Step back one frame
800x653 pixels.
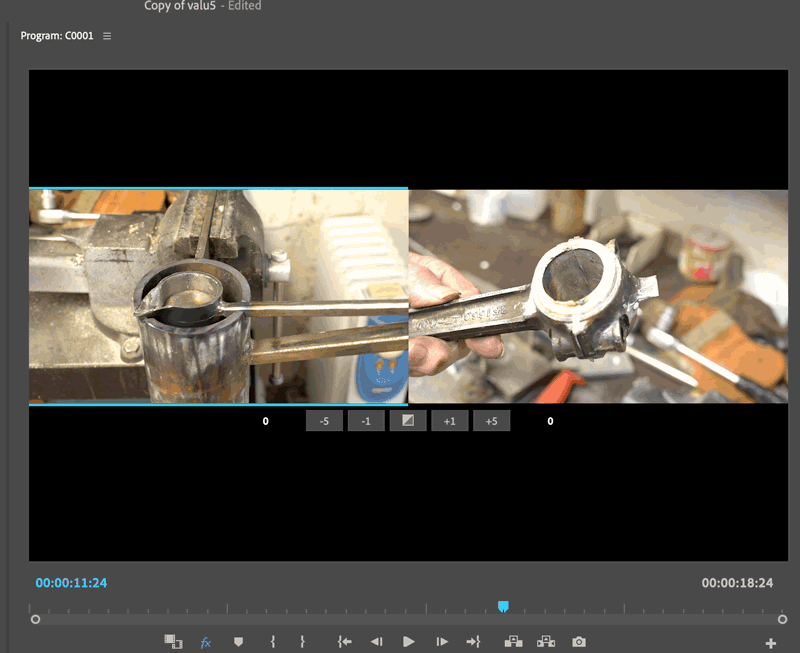376,642
